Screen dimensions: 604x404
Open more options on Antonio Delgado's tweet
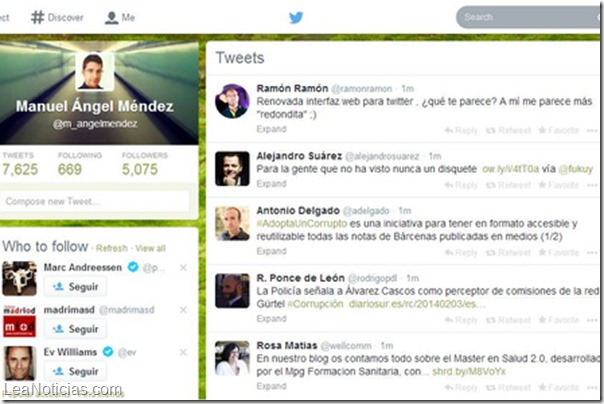592,253
